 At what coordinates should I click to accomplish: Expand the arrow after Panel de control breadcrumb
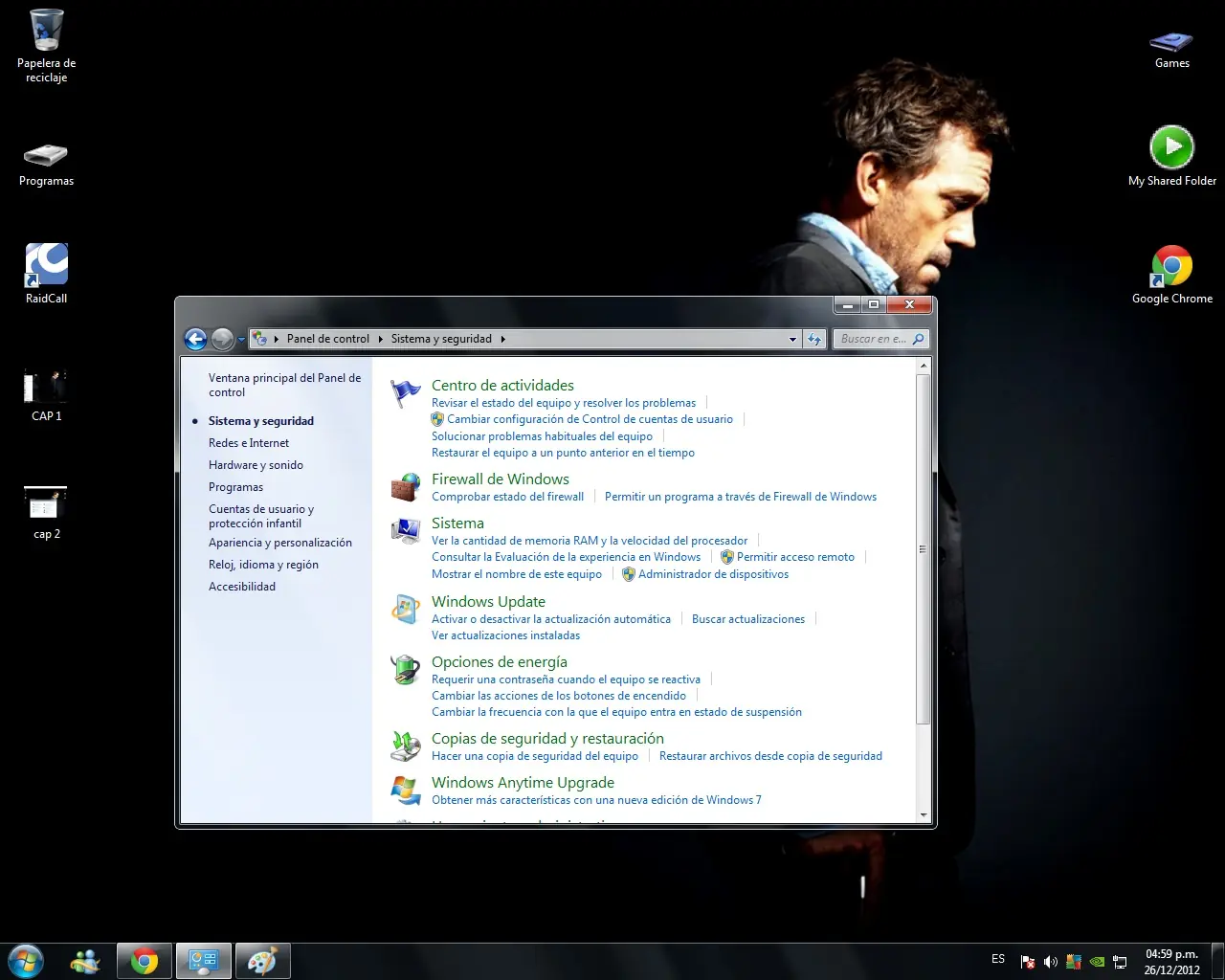point(380,339)
